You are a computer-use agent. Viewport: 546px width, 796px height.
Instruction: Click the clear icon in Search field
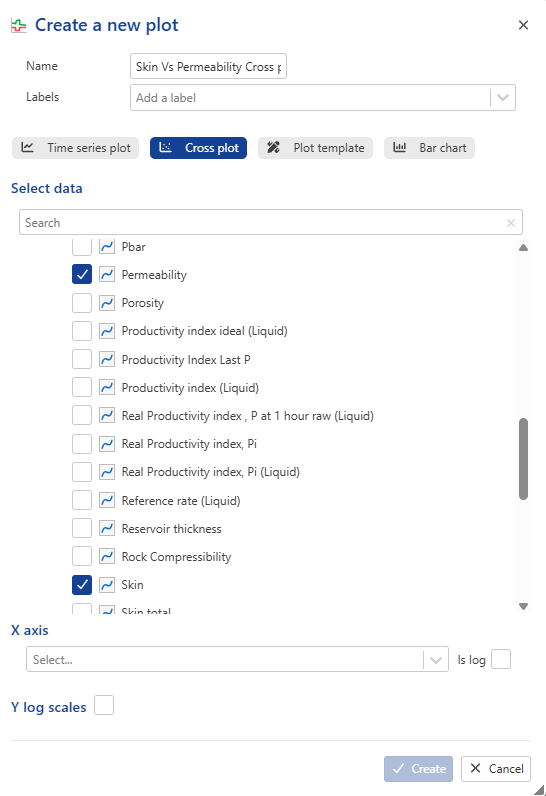coord(510,223)
